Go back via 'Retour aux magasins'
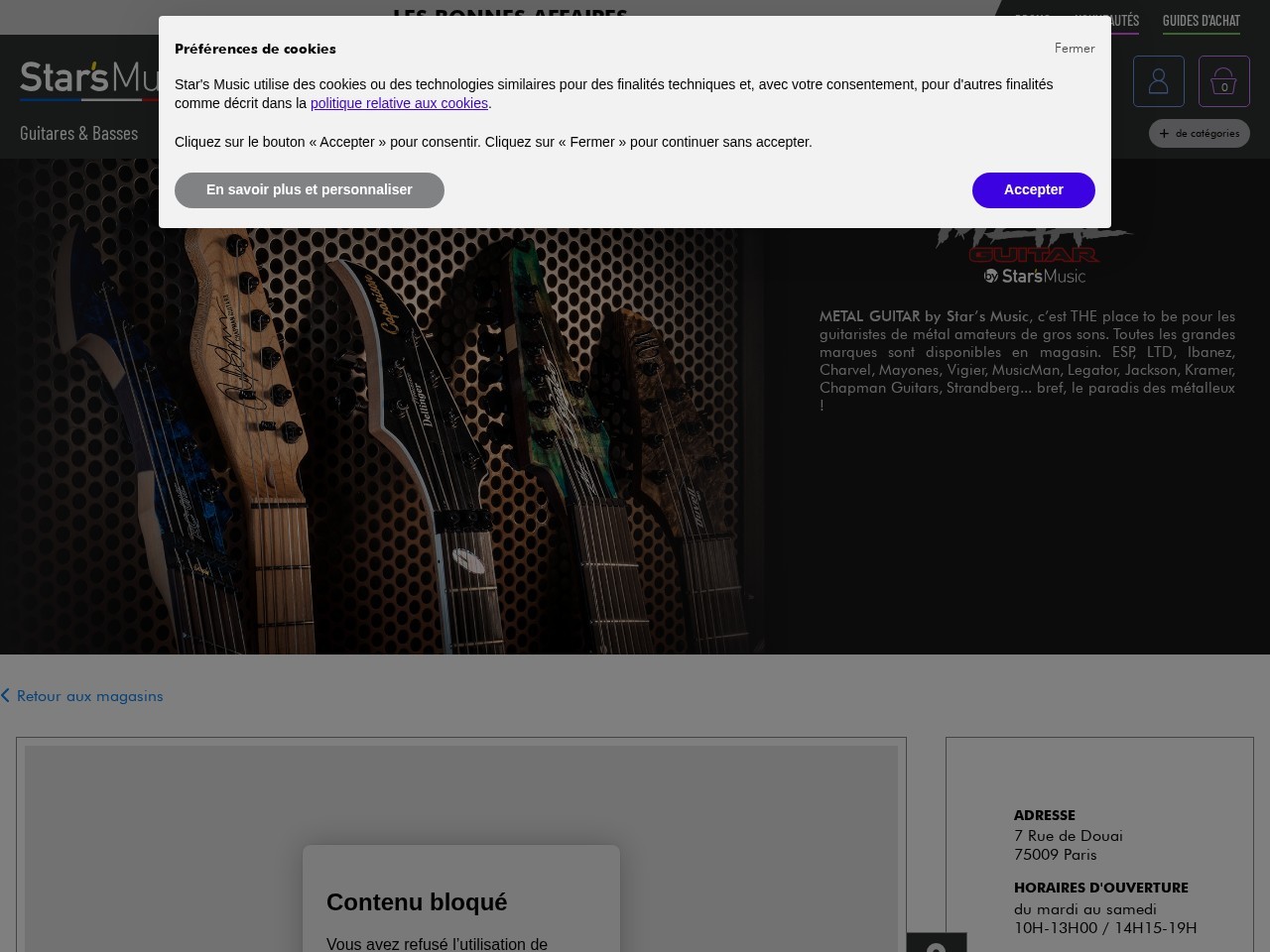Screen dimensions: 1270x952 coord(90,695)
